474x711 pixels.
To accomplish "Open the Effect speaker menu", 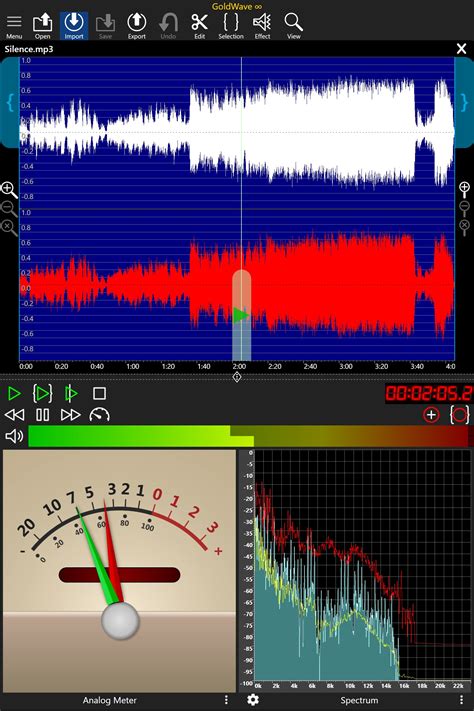I will click(x=262, y=26).
